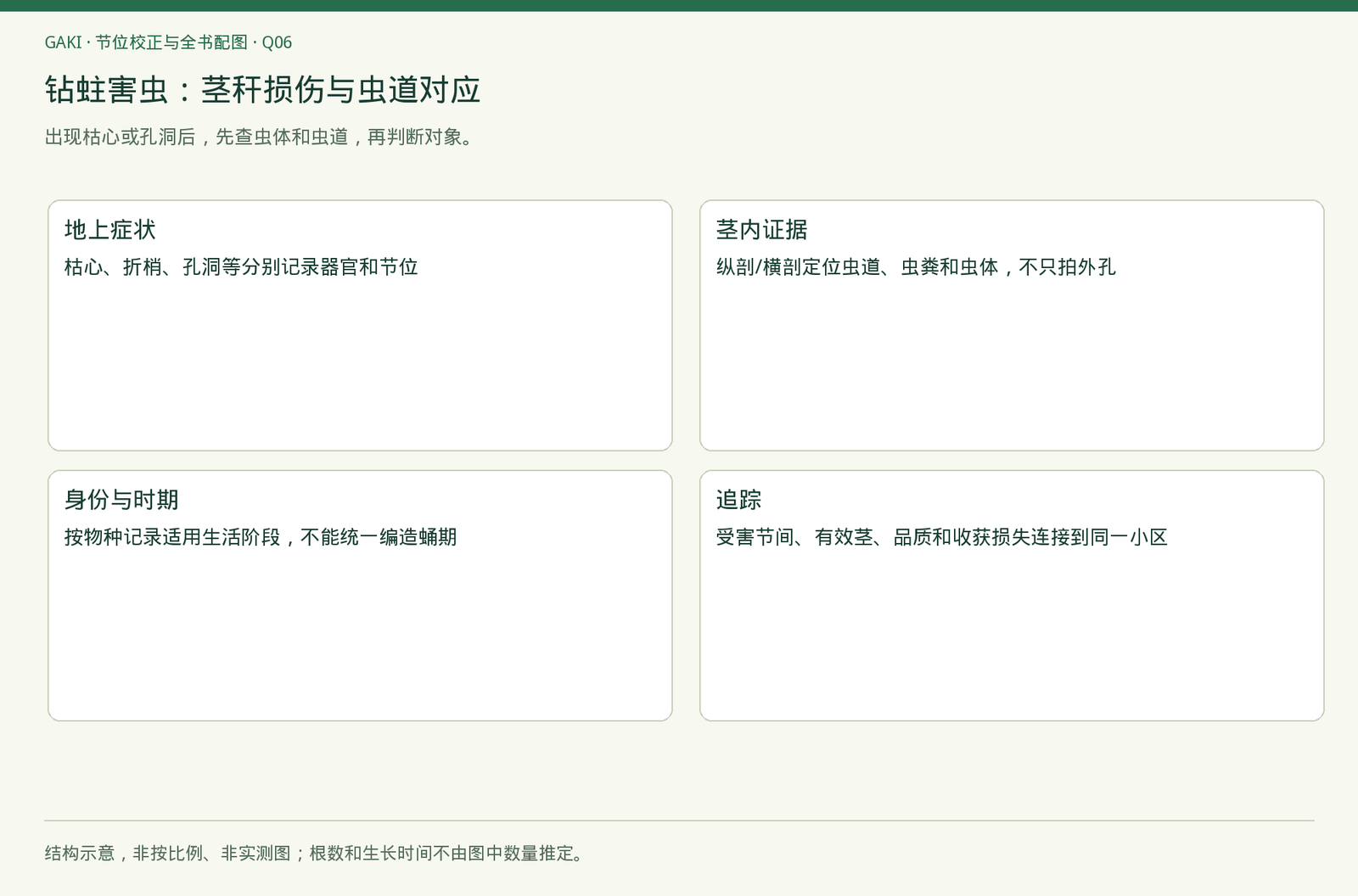Image resolution: width=1358 pixels, height=896 pixels.
Task: Click the card heading '地上症状'
Action: click(x=110, y=230)
